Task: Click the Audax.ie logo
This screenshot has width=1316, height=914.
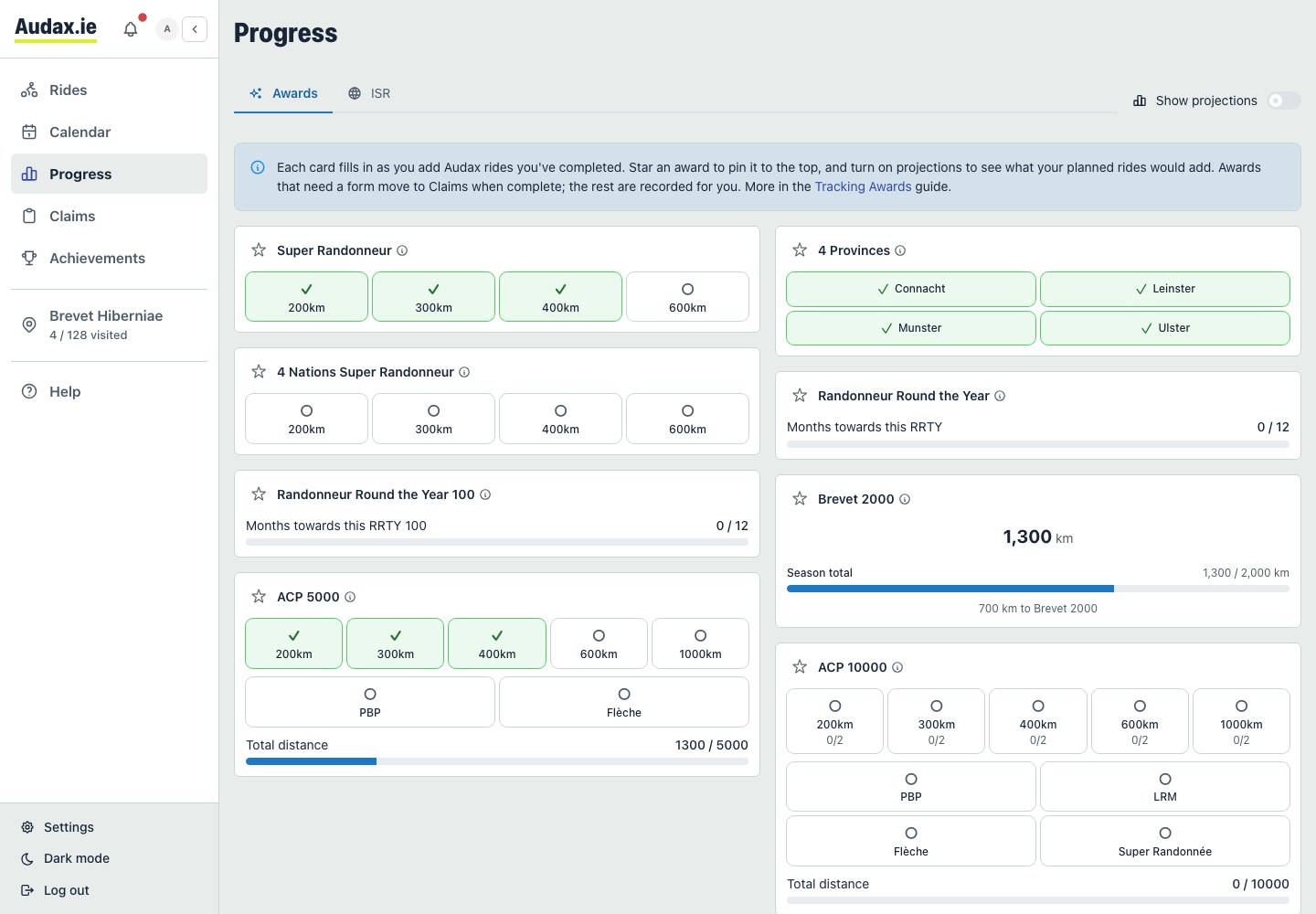Action: (x=56, y=28)
